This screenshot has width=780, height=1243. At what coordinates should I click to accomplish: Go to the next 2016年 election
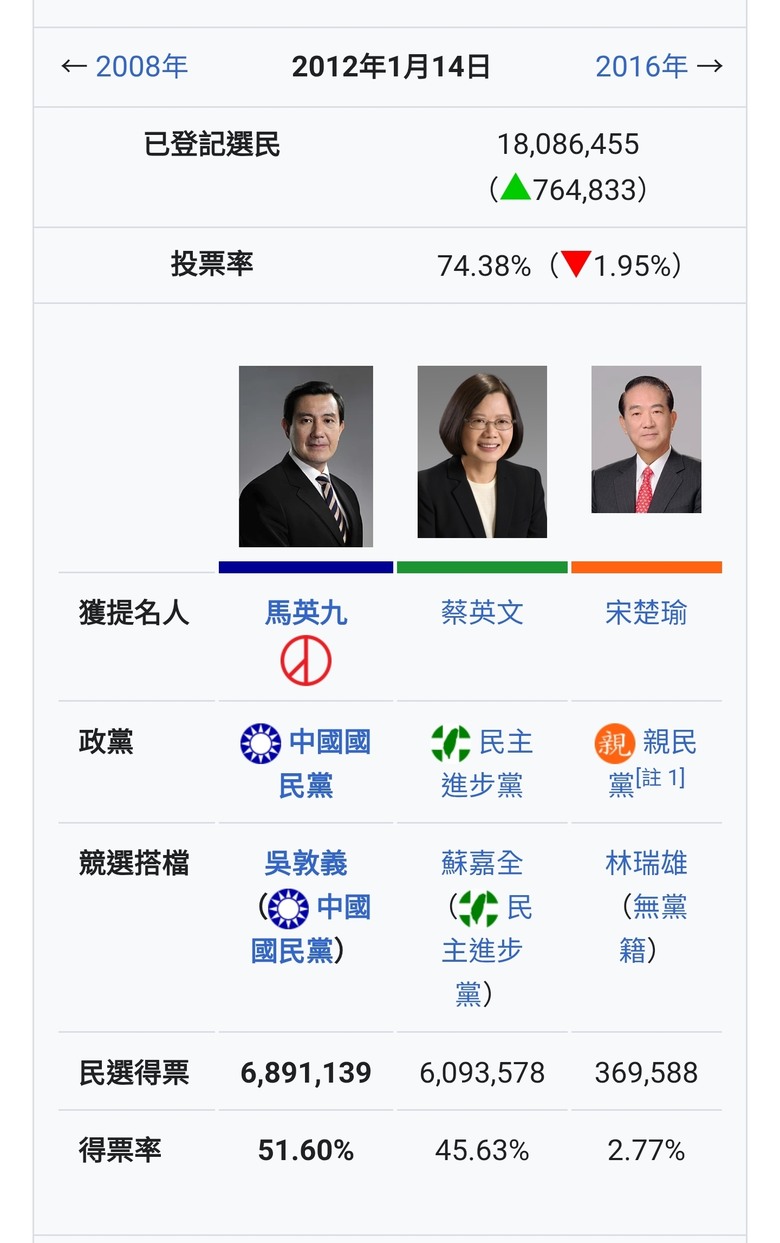tap(641, 66)
